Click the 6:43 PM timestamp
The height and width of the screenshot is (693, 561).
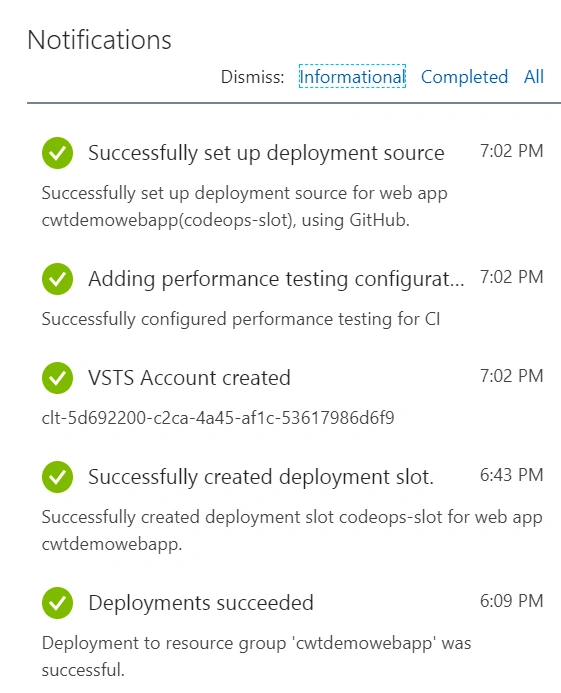511,475
